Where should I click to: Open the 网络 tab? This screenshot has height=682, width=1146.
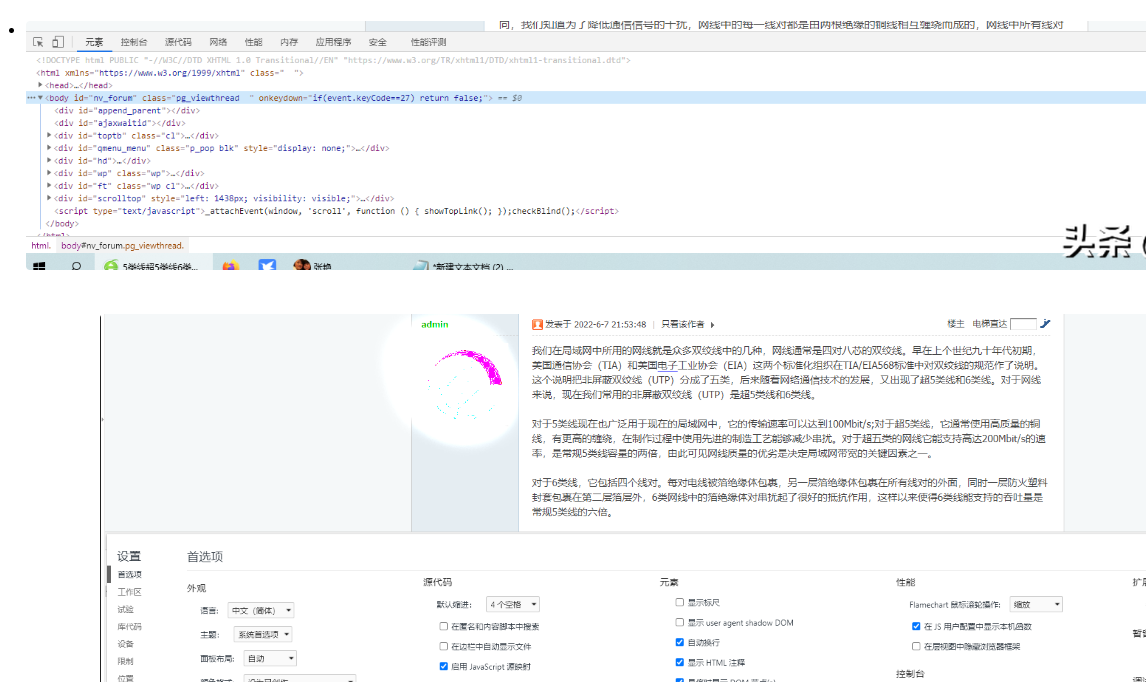coord(218,42)
